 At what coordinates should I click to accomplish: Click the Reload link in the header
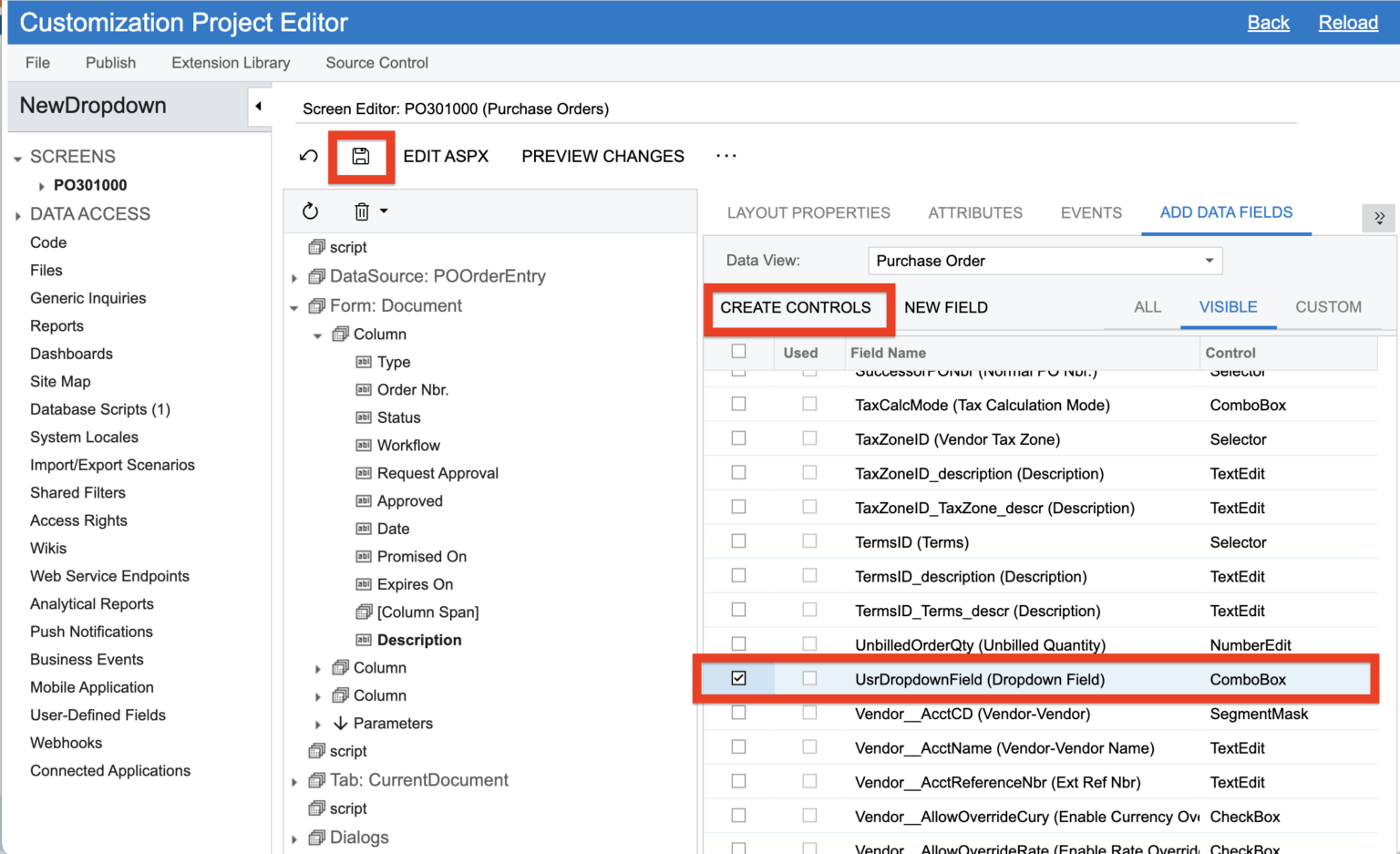[1348, 23]
